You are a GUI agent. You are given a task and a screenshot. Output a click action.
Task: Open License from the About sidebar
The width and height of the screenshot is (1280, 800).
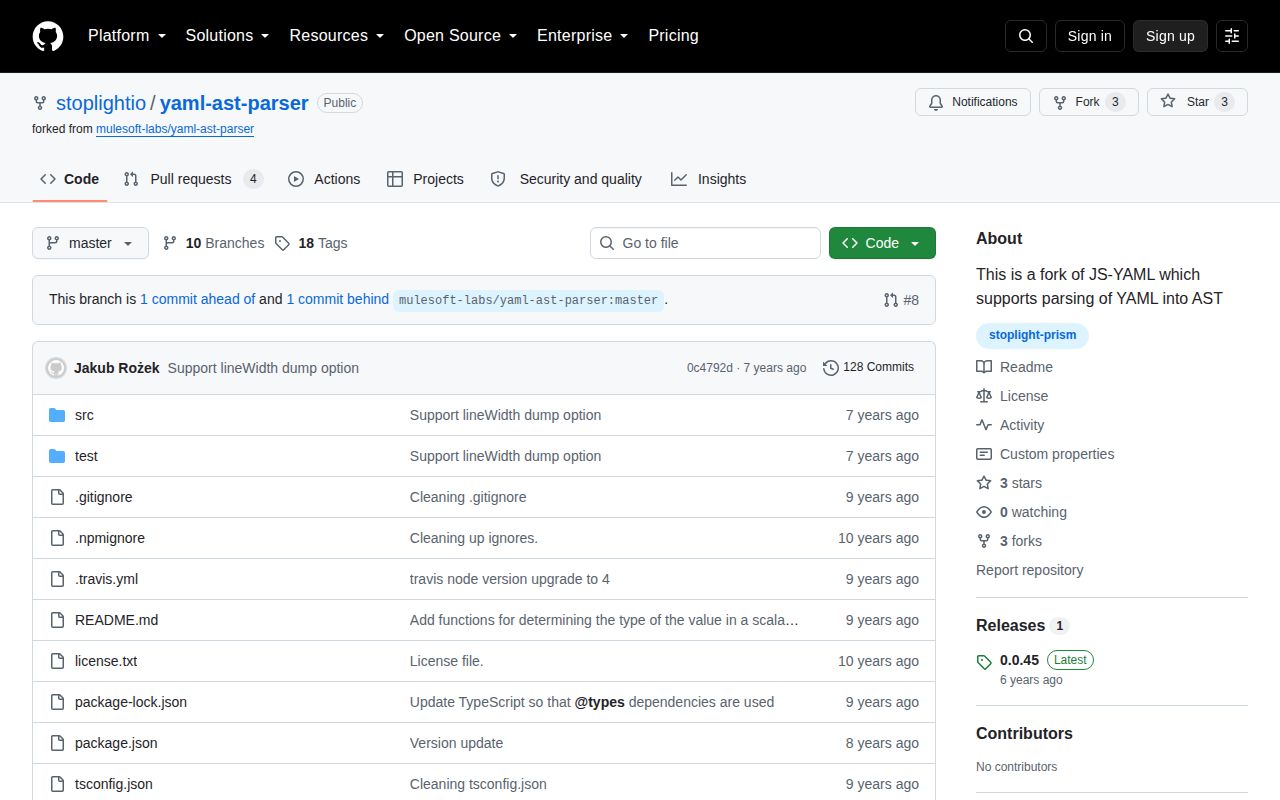pyautogui.click(x=1012, y=396)
